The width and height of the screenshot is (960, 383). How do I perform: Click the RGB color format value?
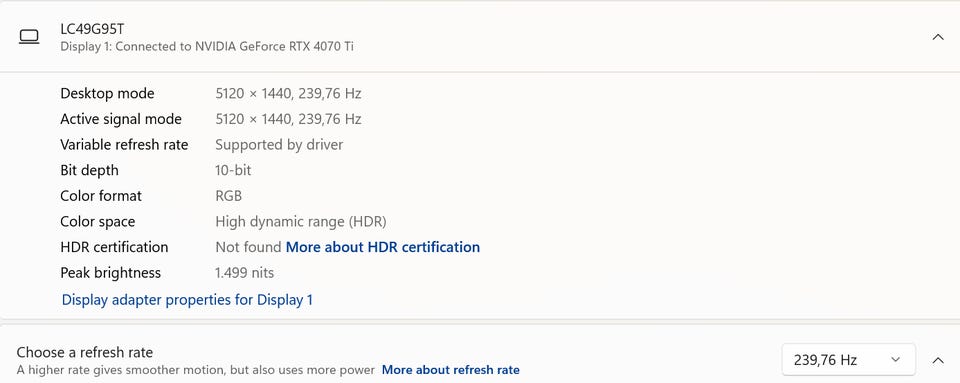229,196
